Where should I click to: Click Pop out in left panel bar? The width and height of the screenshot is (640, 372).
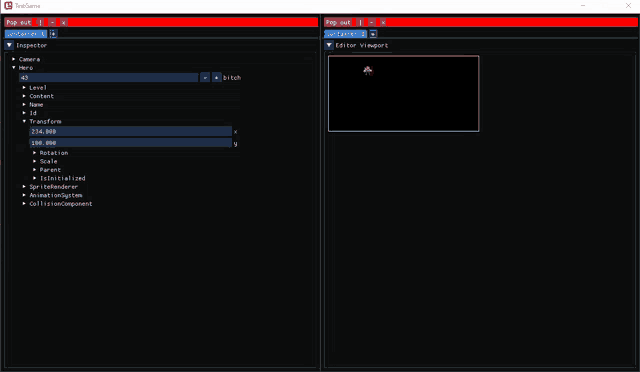pyautogui.click(x=19, y=22)
